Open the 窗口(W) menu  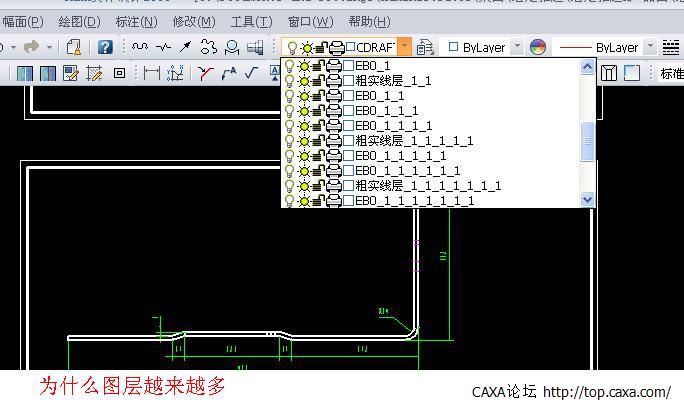click(x=310, y=22)
